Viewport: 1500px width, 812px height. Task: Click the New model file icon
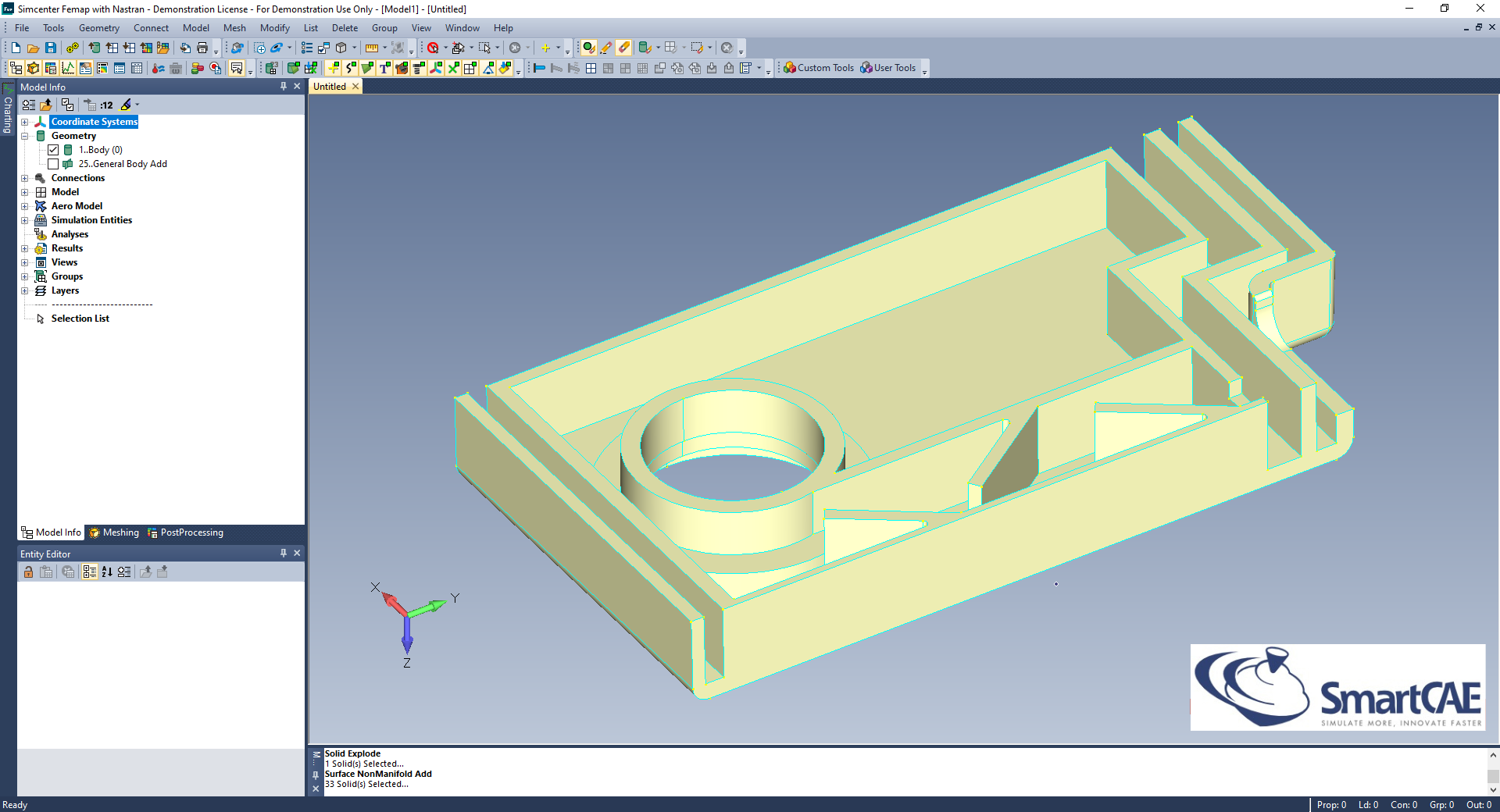(x=16, y=48)
